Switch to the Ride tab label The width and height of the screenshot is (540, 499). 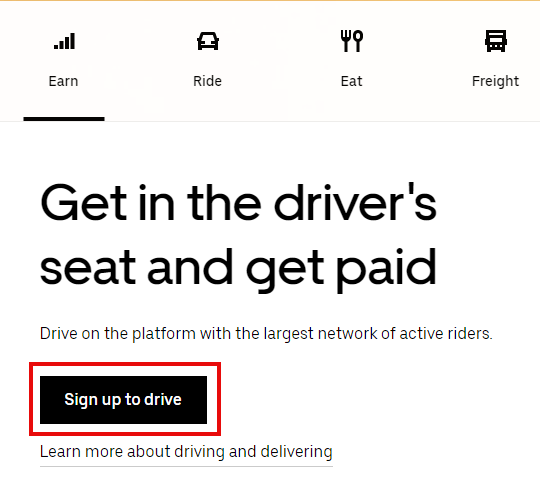click(x=207, y=81)
